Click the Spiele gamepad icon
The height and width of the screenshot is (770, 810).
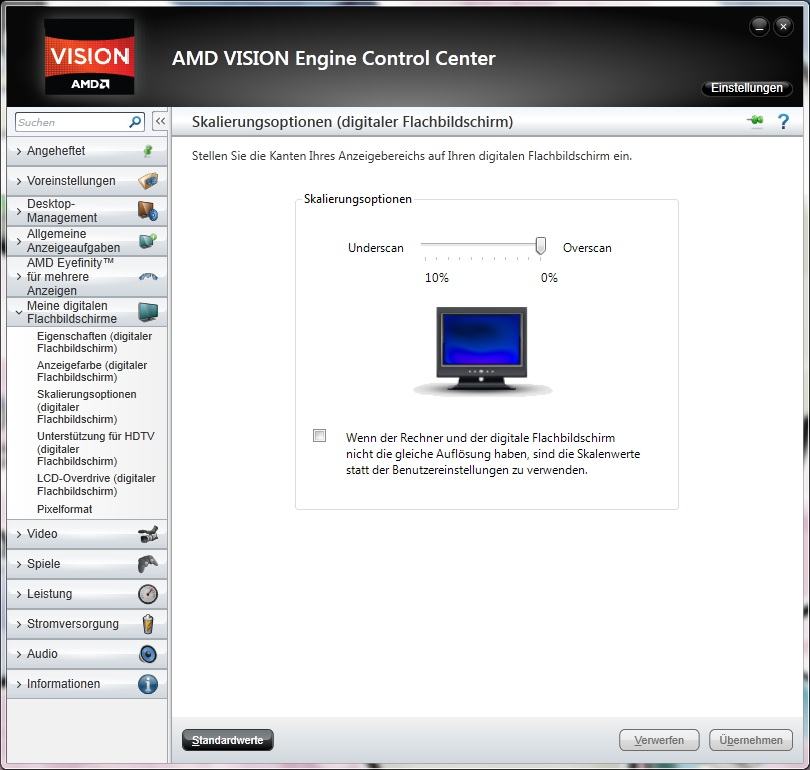pyautogui.click(x=148, y=564)
